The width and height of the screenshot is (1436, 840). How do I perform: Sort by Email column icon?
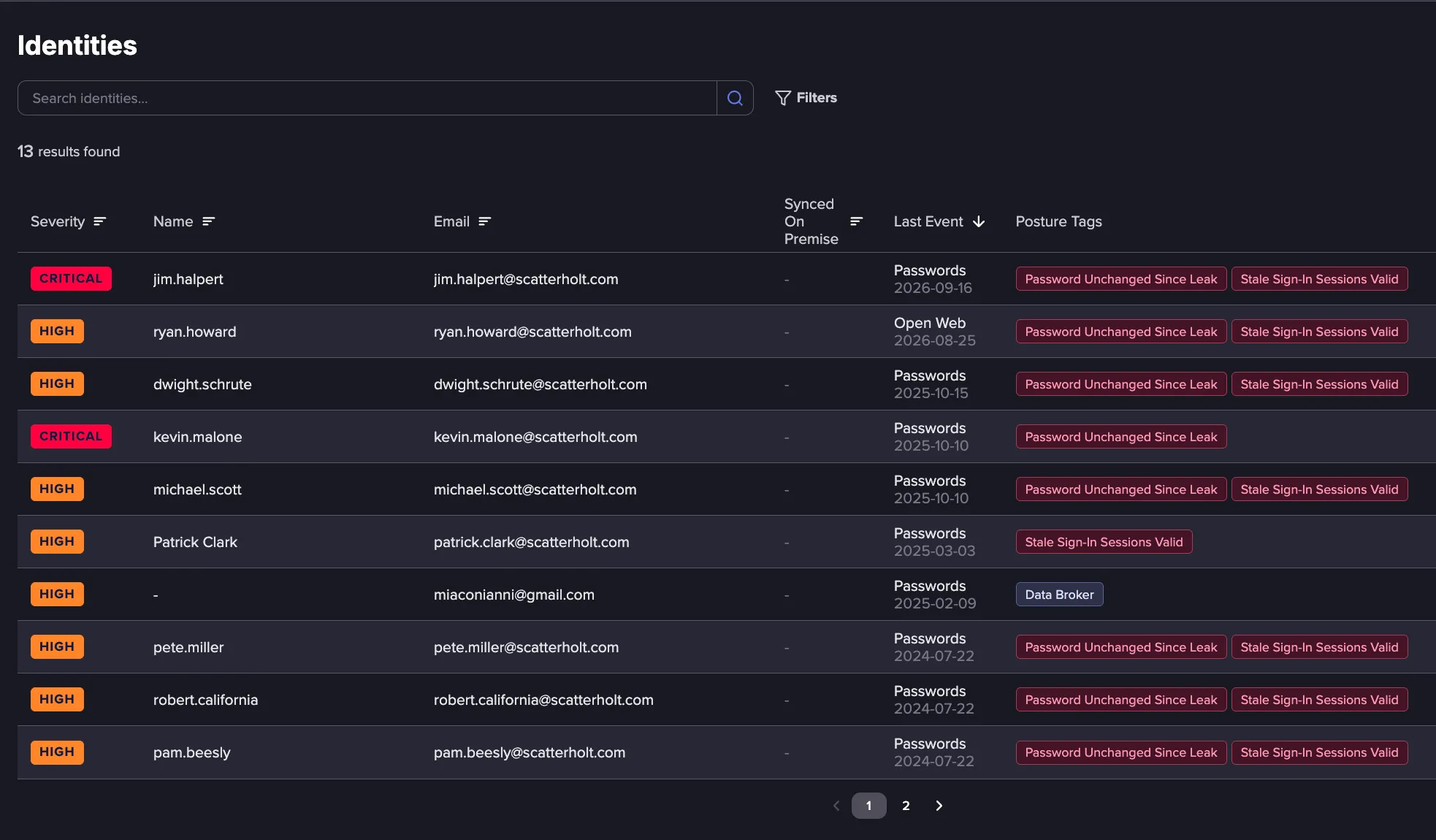click(x=485, y=221)
